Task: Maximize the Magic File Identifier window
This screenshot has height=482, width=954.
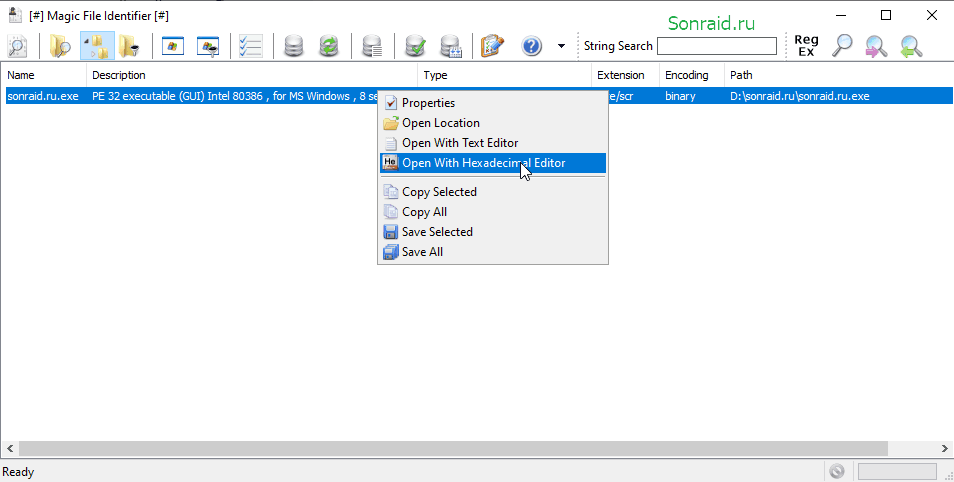Action: pos(886,15)
